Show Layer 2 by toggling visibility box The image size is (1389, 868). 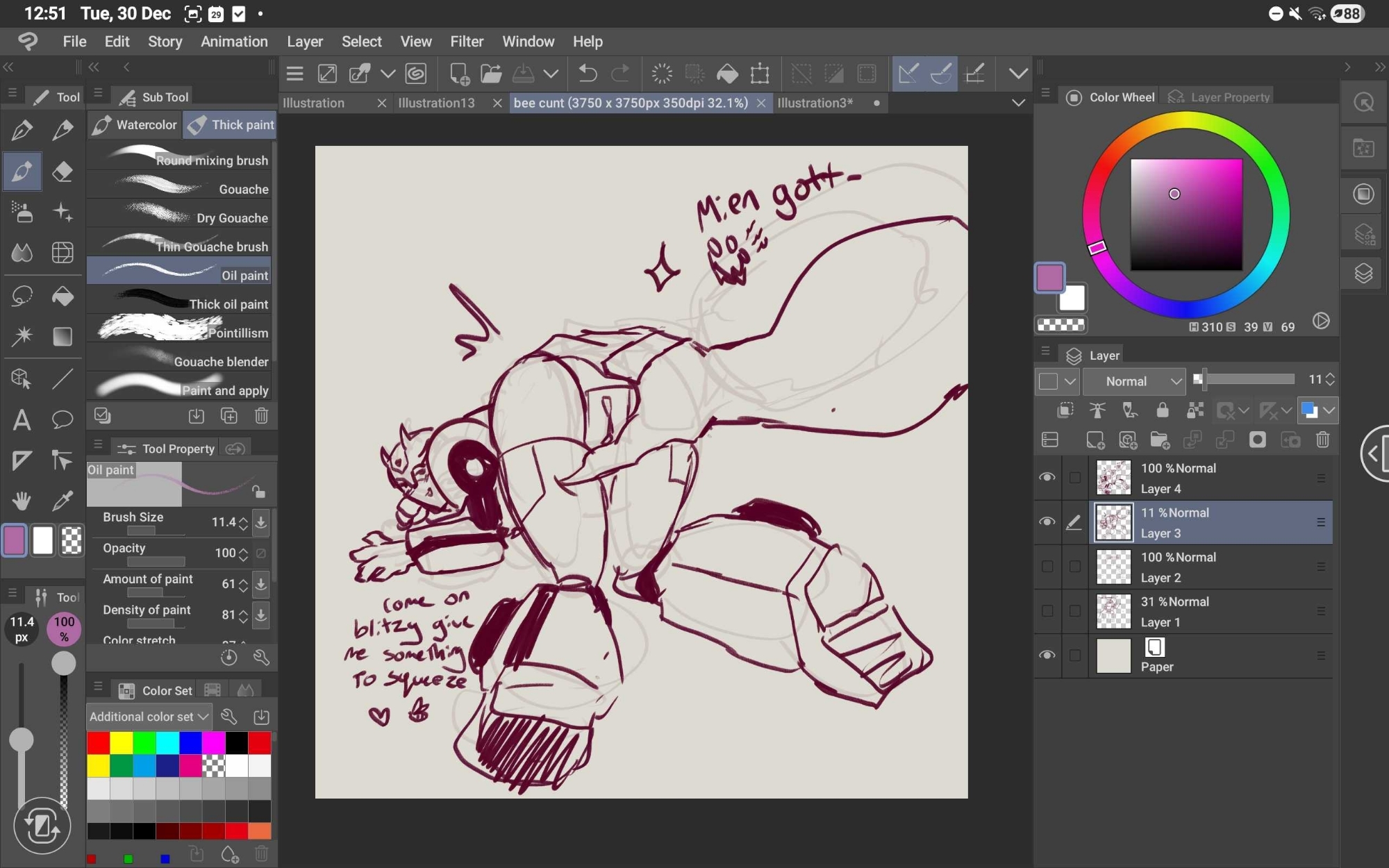[x=1047, y=567]
